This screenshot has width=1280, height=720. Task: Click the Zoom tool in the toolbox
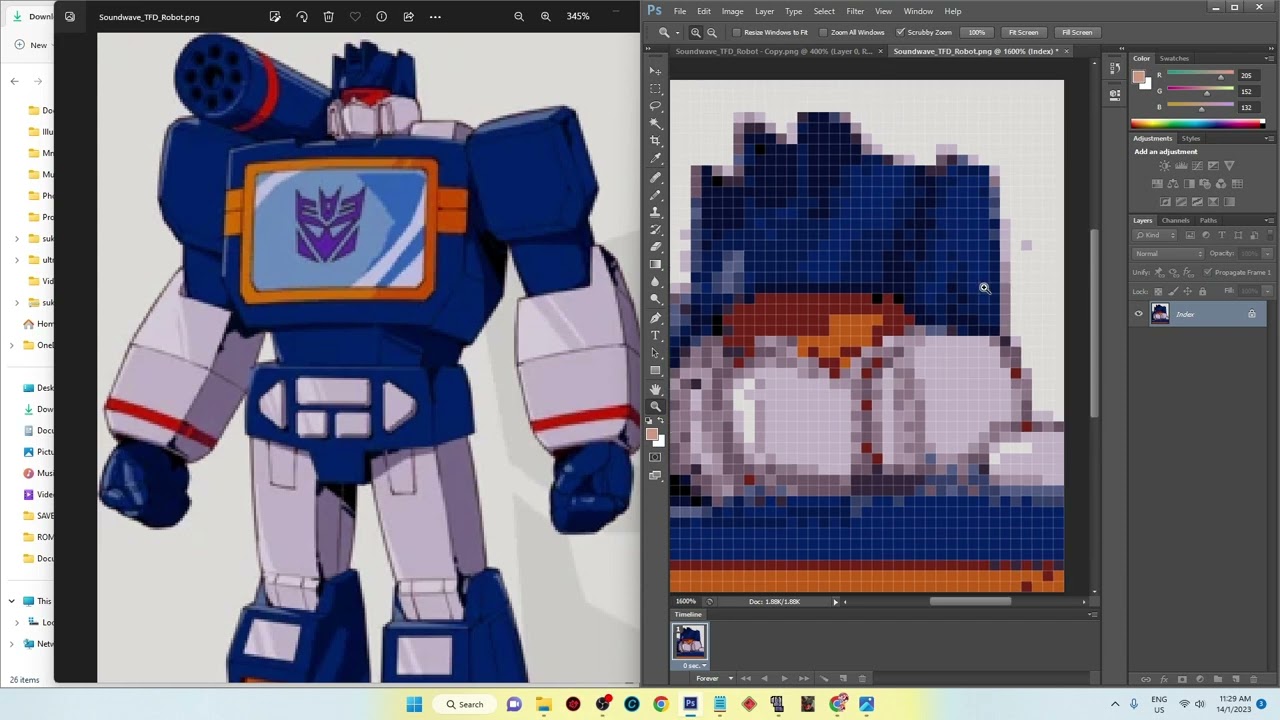(655, 406)
